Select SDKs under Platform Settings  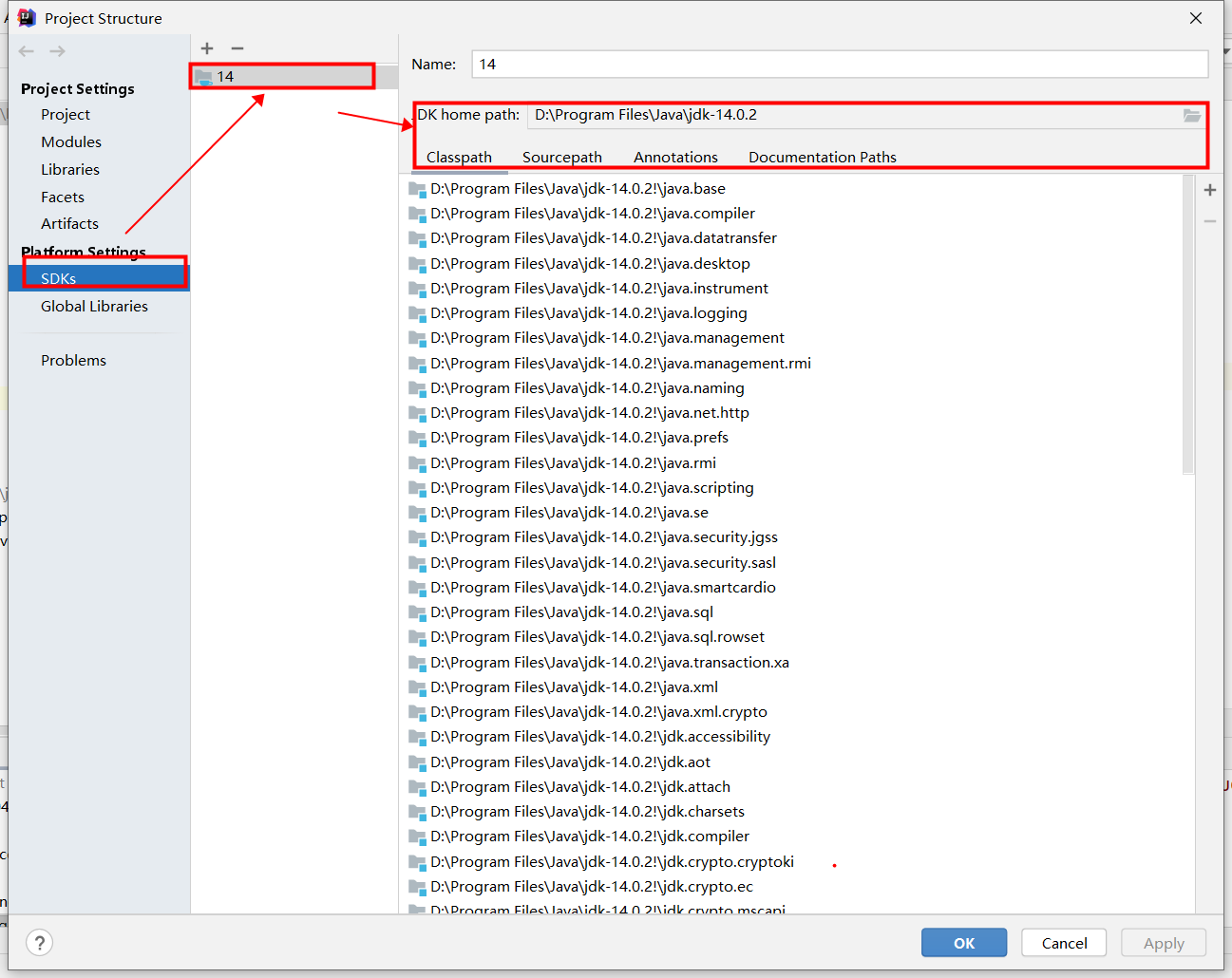tap(99, 278)
